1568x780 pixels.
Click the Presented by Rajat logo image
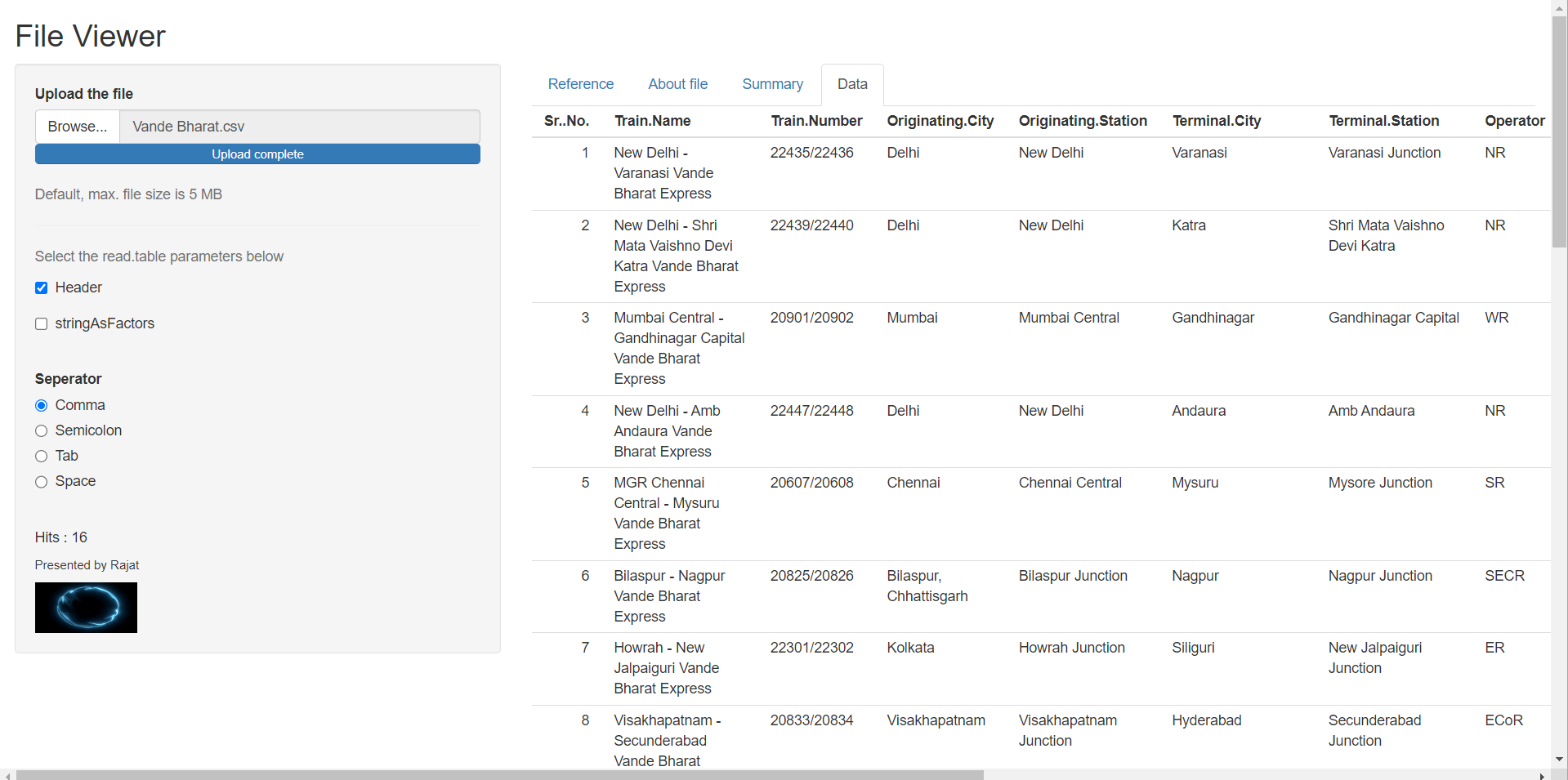(86, 607)
